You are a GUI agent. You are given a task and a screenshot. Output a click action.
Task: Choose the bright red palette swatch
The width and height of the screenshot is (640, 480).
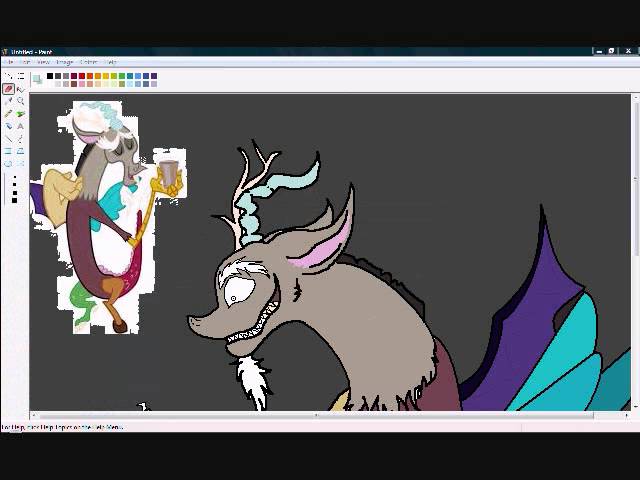[x=82, y=76]
